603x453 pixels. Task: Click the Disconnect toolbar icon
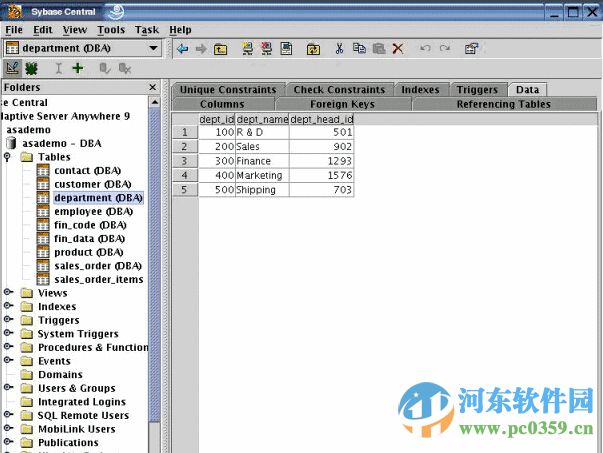point(267,48)
